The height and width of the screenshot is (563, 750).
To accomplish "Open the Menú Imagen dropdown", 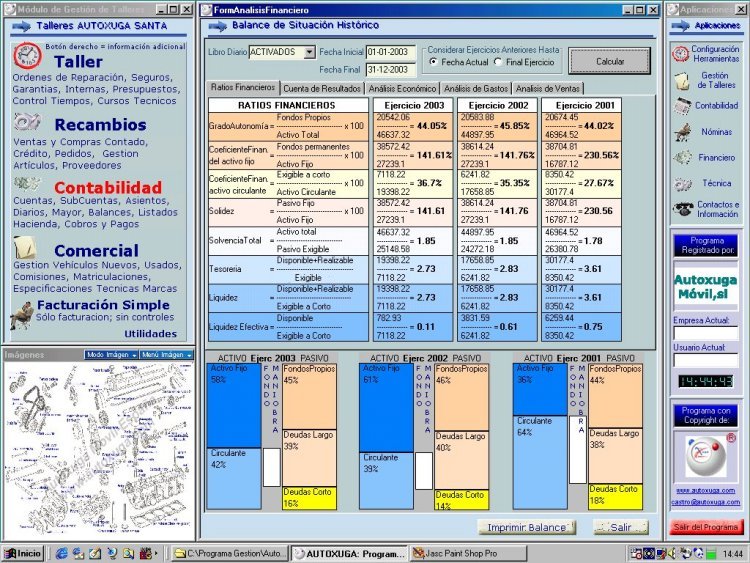I will pos(166,354).
